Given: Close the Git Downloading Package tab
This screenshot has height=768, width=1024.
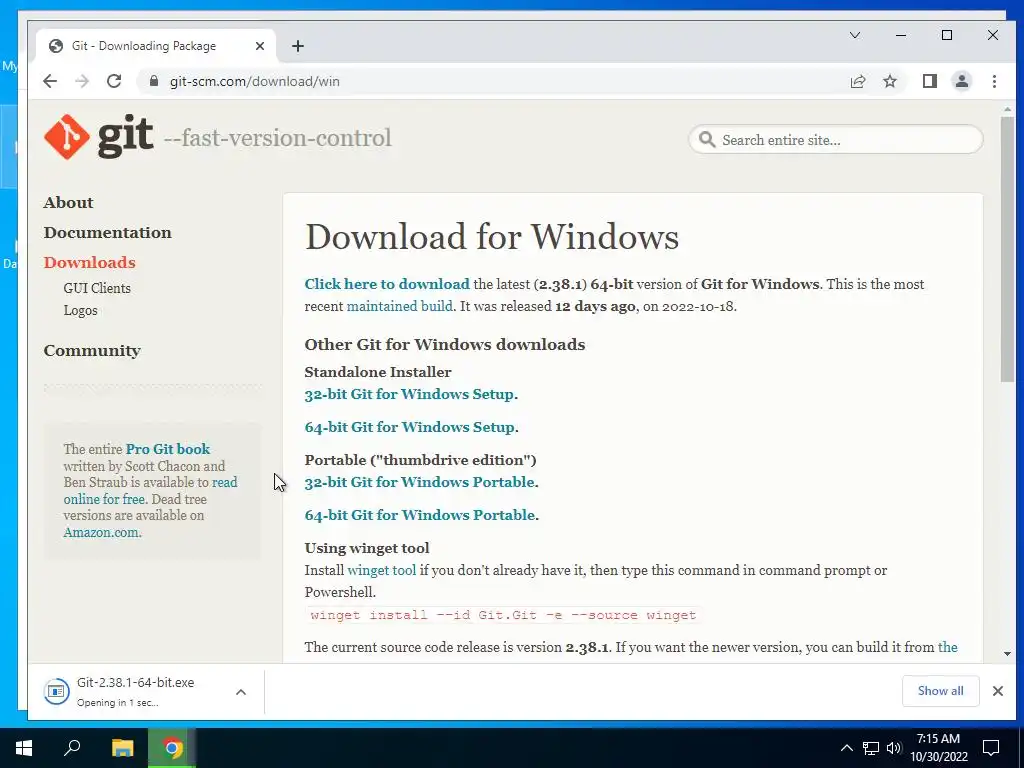Looking at the screenshot, I should (x=260, y=46).
